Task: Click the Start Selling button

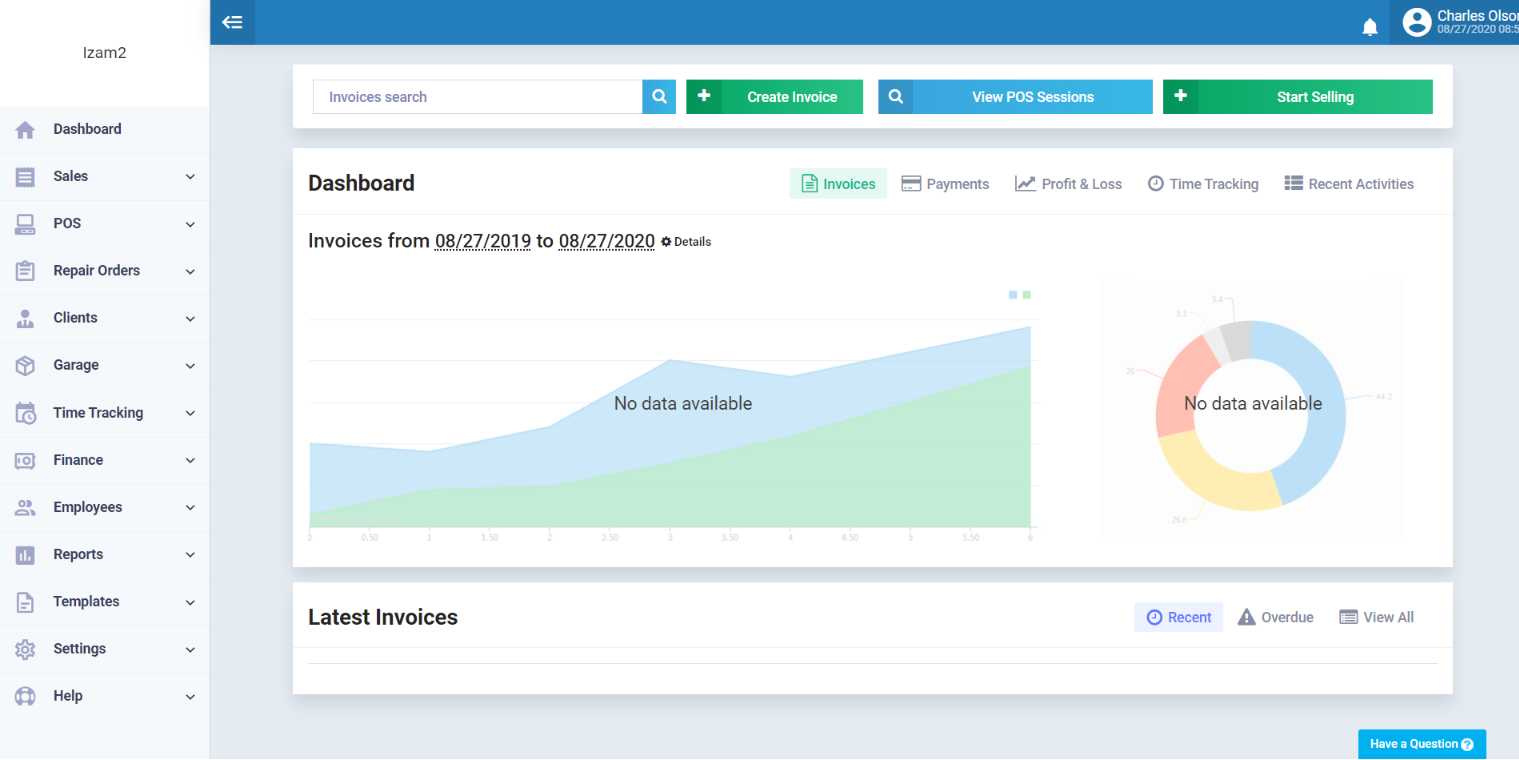Action: pos(1297,97)
